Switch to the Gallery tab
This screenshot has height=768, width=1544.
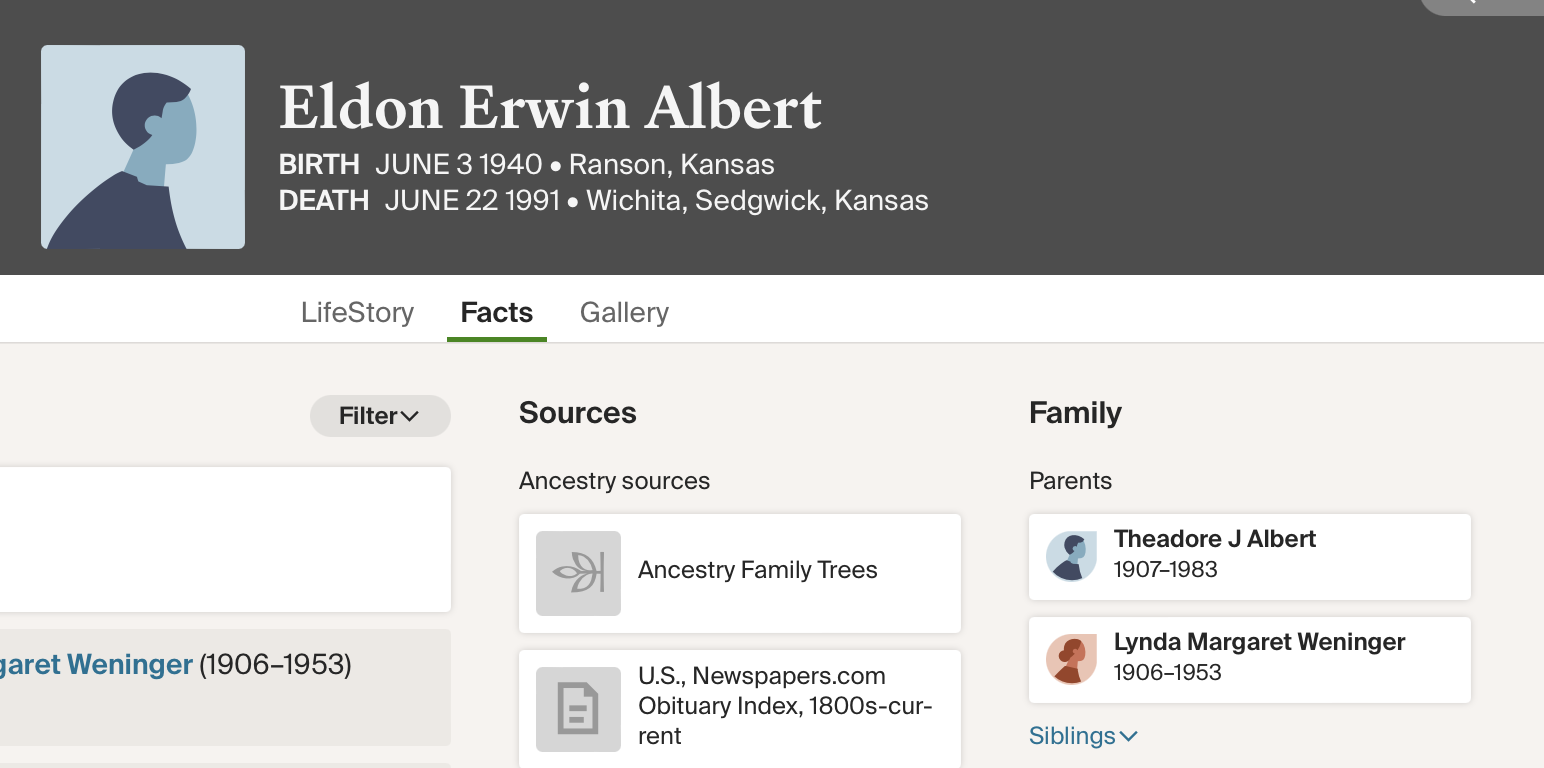point(624,313)
